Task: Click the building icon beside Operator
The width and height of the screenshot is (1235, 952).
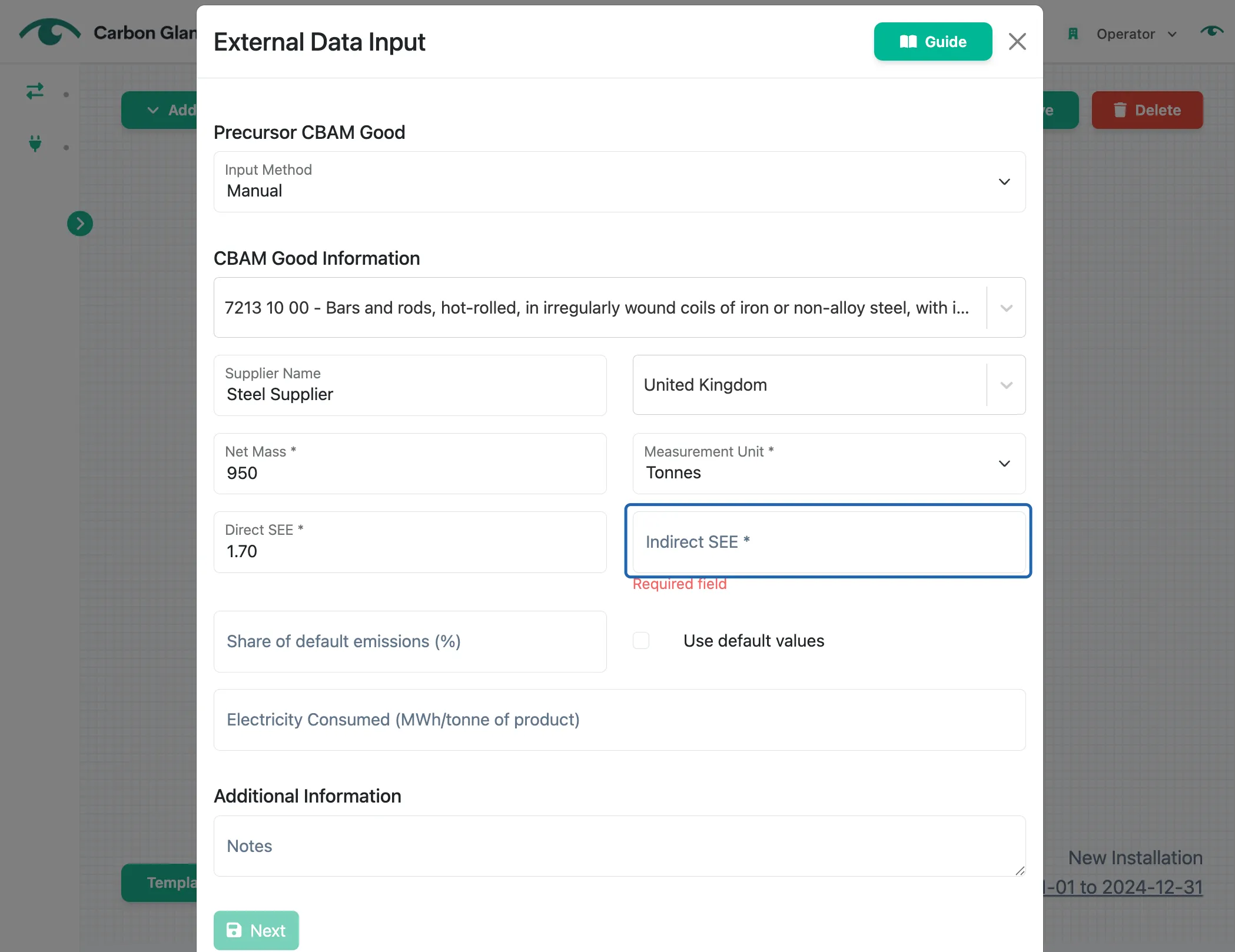Action: point(1073,34)
